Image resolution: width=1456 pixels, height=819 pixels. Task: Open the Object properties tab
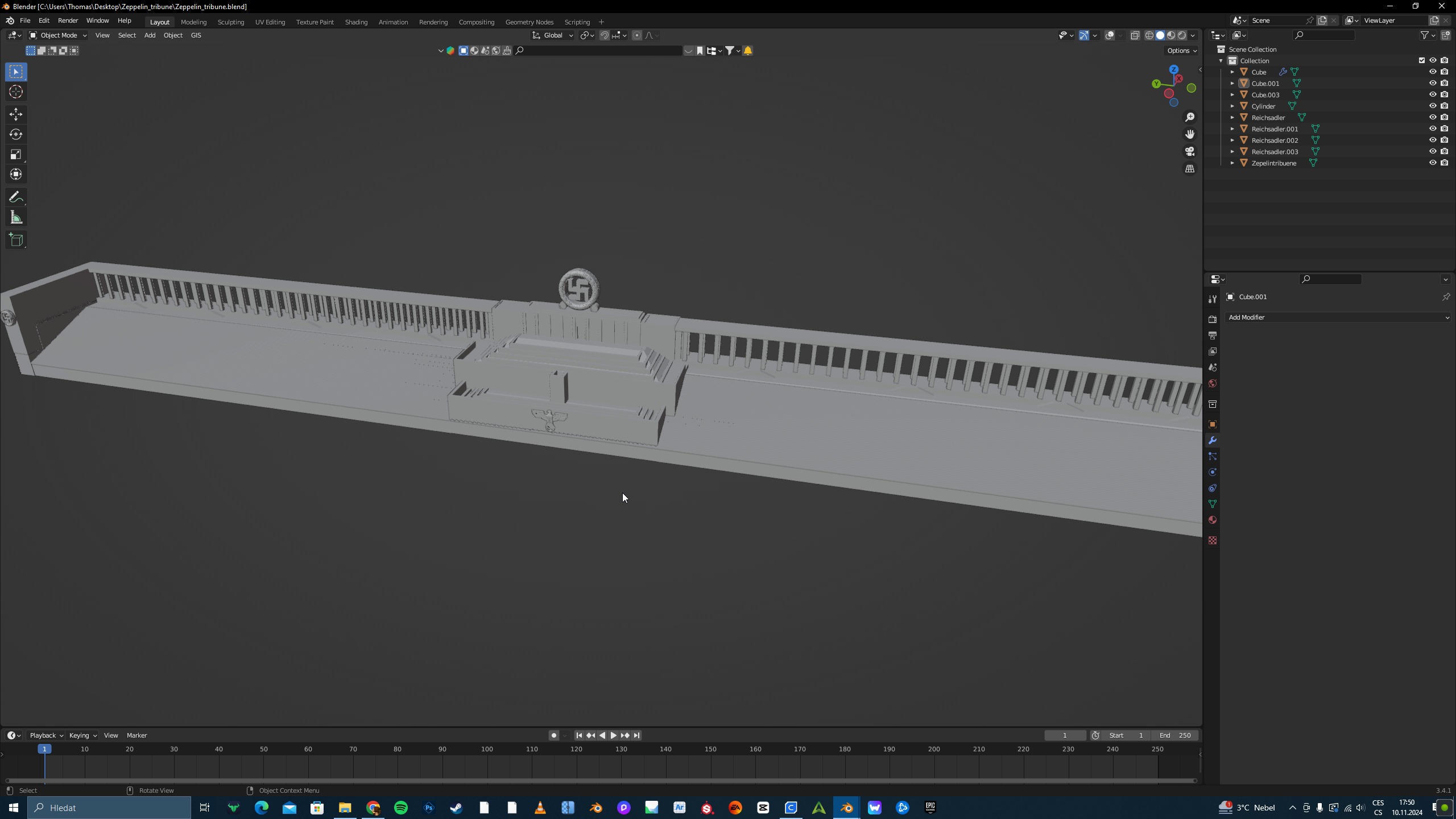pos(1213,424)
